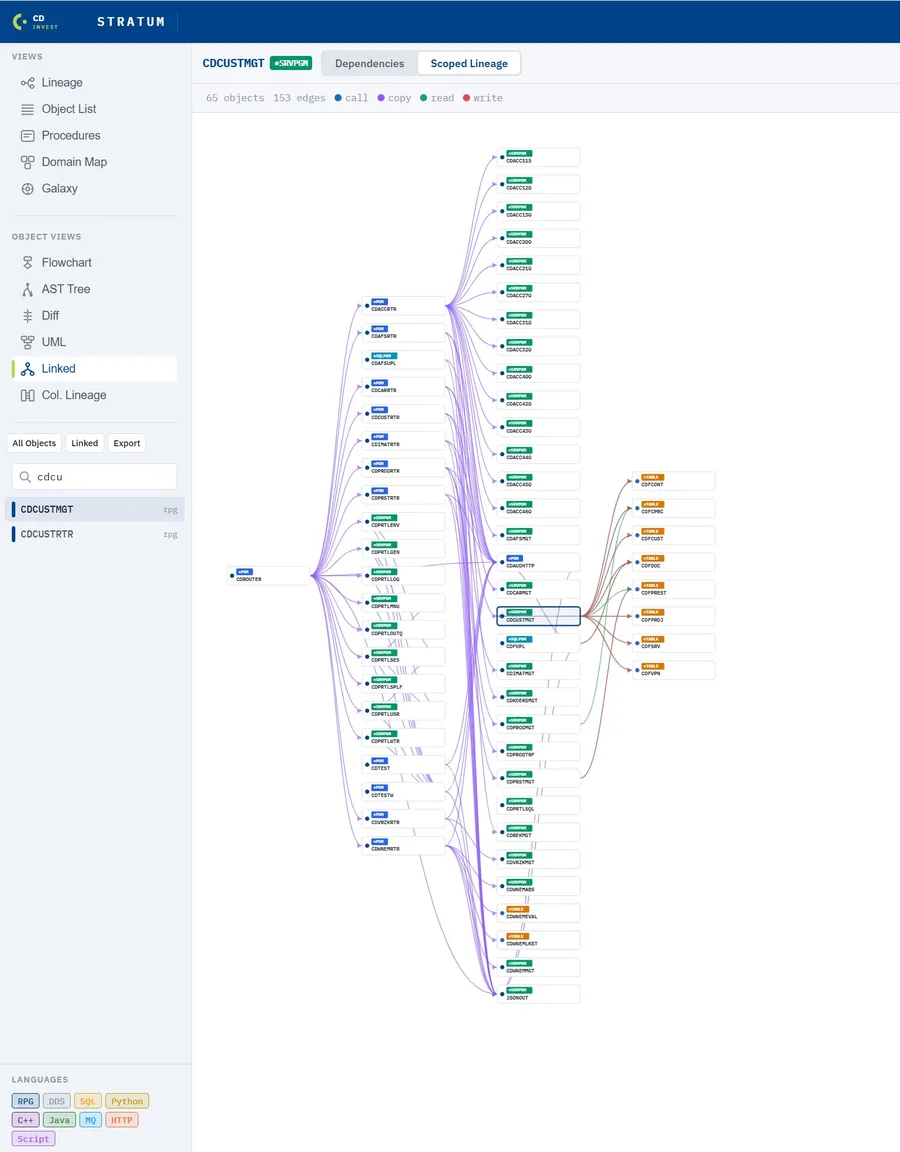900x1152 pixels.
Task: Click the copy edge legend dot
Action: click(x=381, y=98)
